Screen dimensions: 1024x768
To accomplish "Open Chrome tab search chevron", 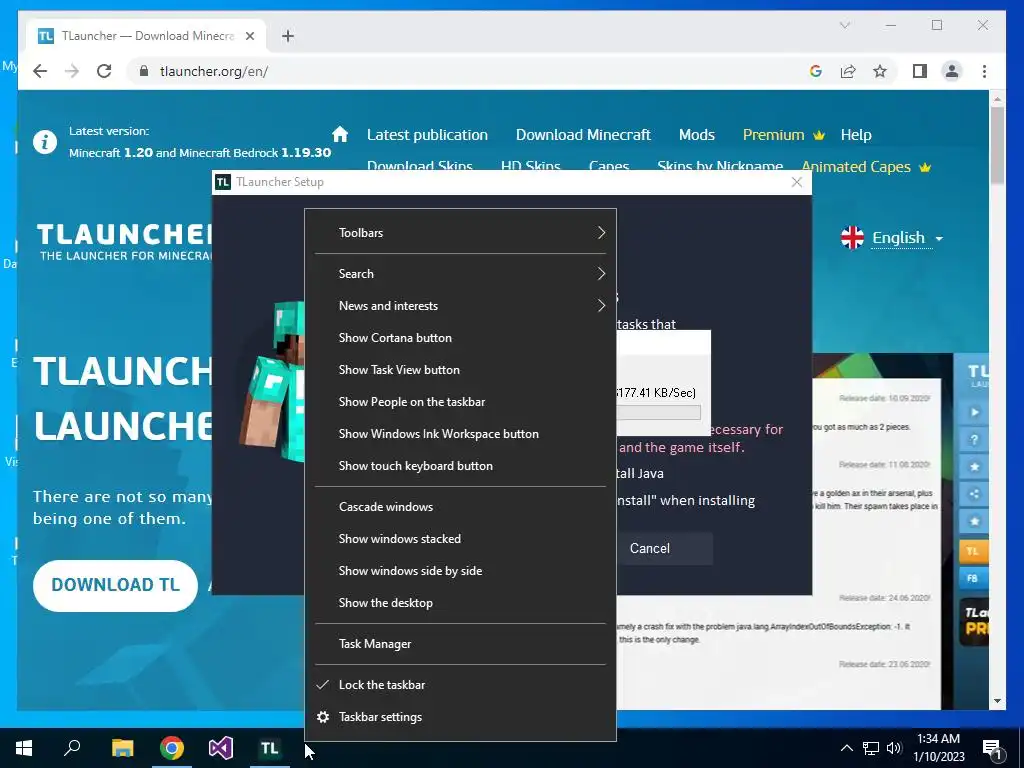I will [844, 25].
